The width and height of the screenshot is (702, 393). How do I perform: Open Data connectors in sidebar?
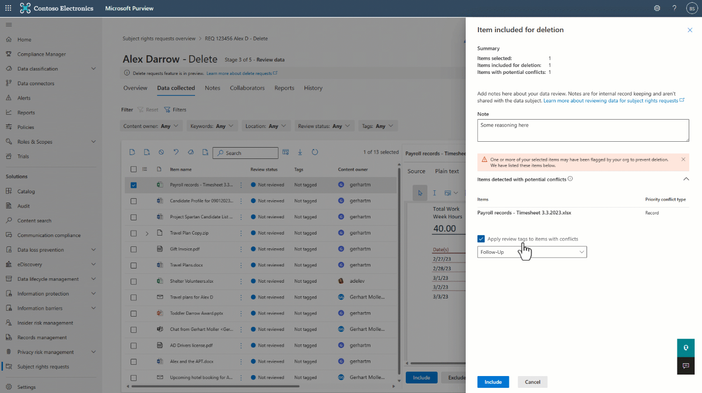point(35,83)
